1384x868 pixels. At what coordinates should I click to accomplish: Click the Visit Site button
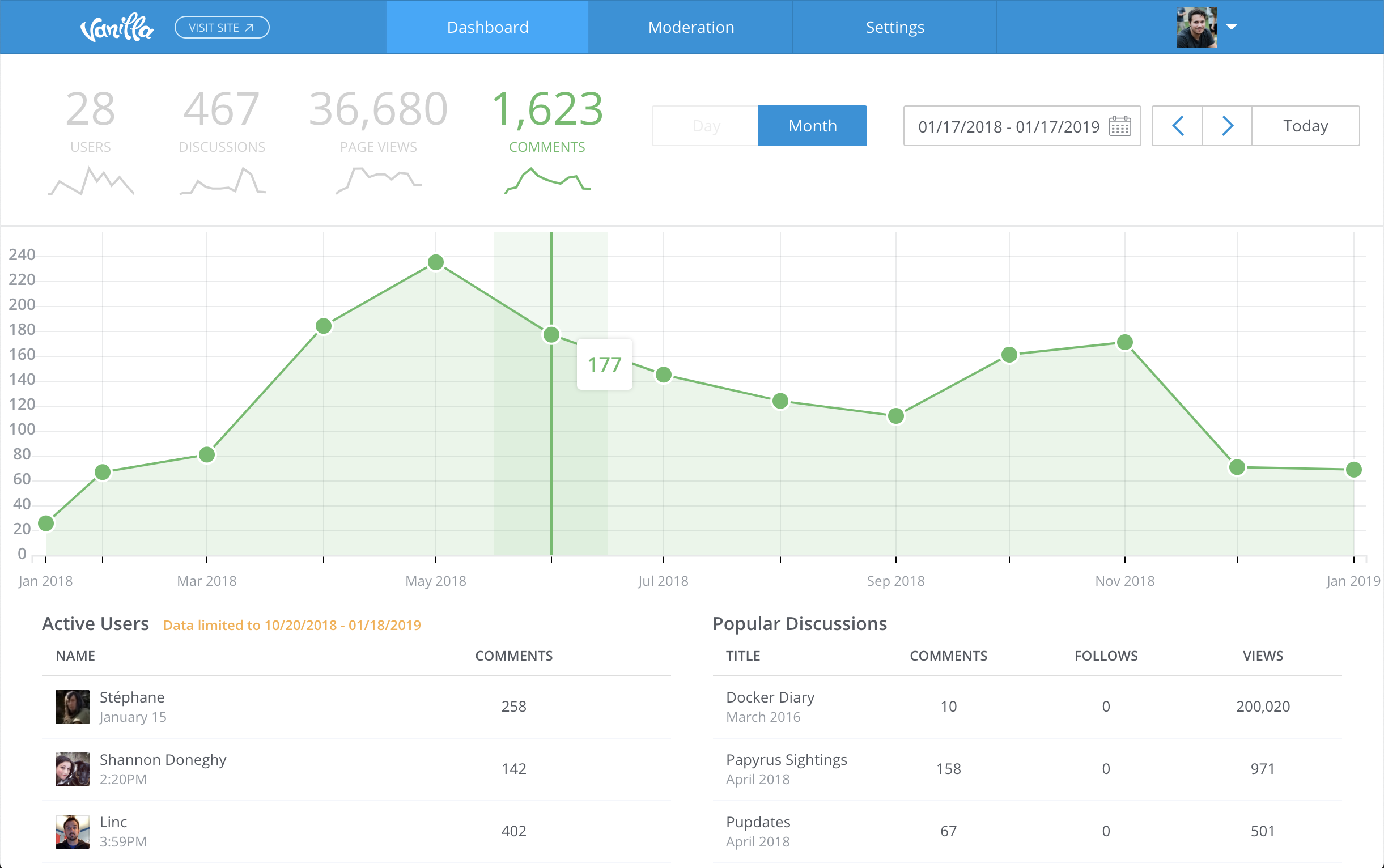point(222,28)
